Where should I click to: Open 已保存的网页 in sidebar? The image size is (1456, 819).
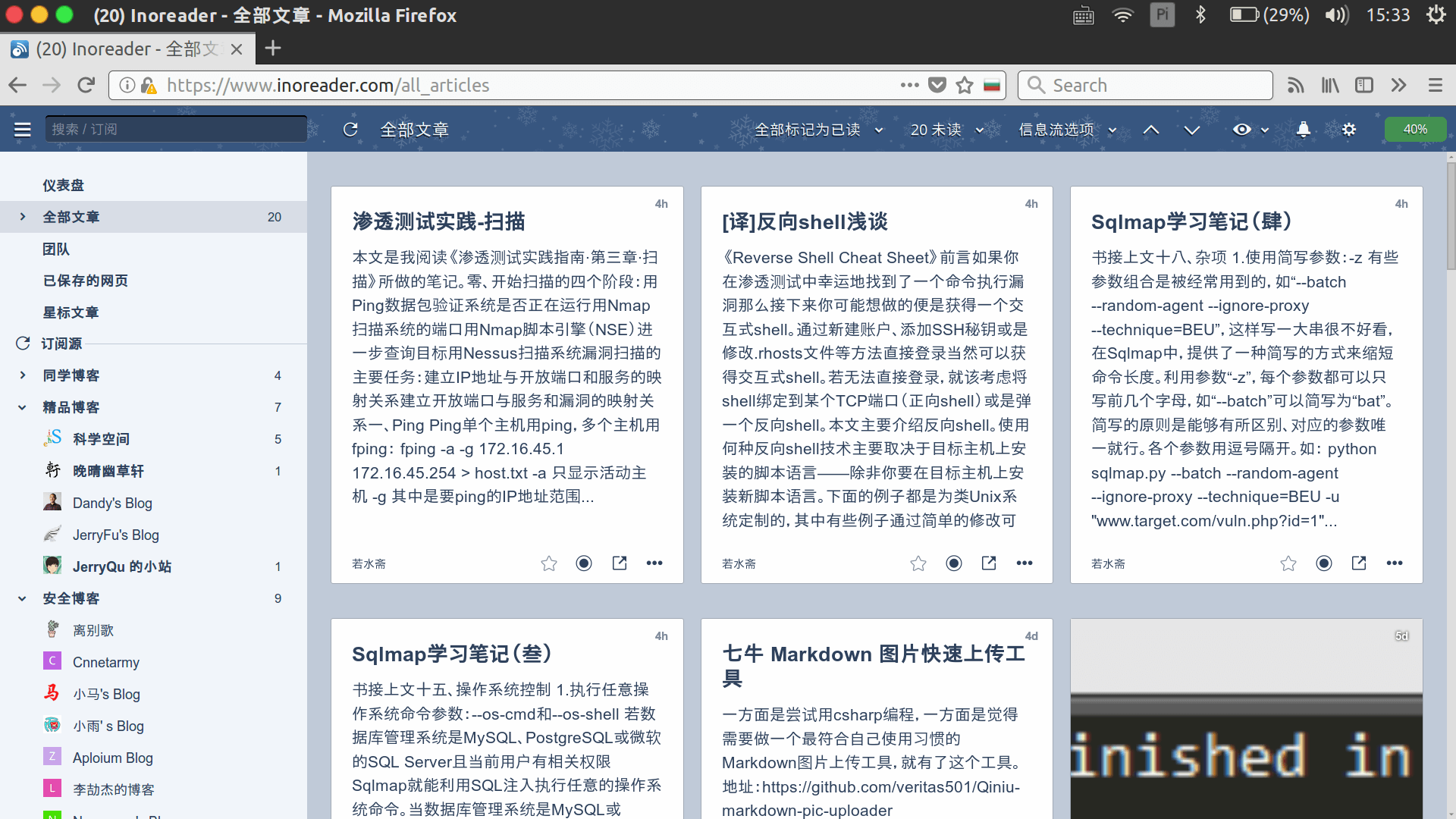coord(85,281)
